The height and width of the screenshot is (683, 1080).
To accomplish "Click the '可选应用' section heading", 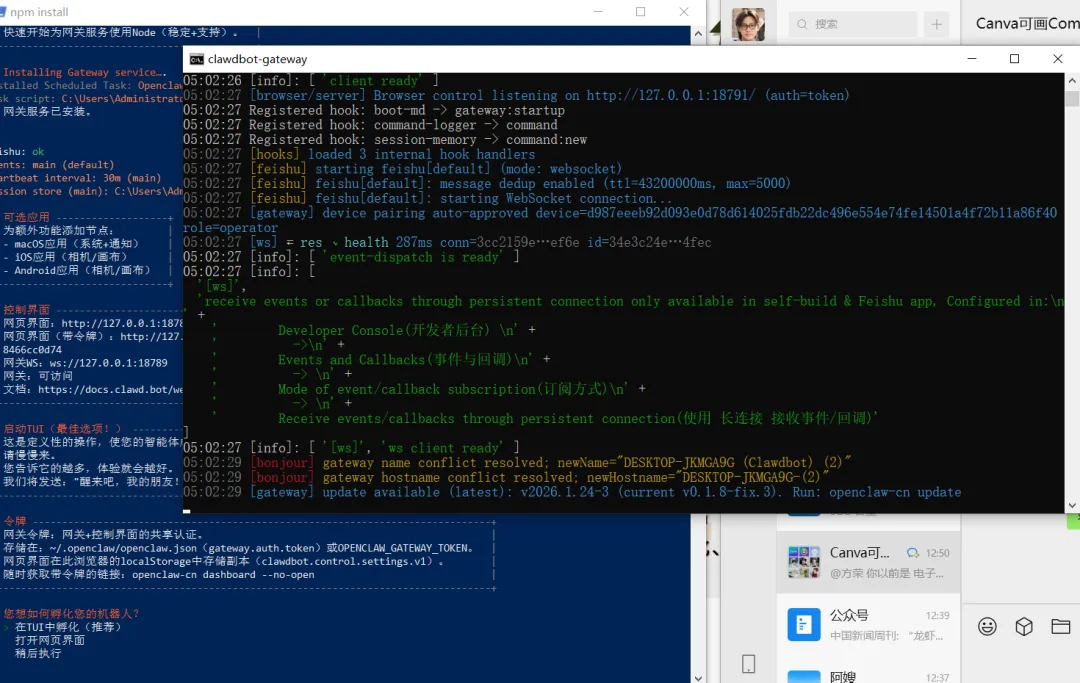I will pyautogui.click(x=26, y=217).
